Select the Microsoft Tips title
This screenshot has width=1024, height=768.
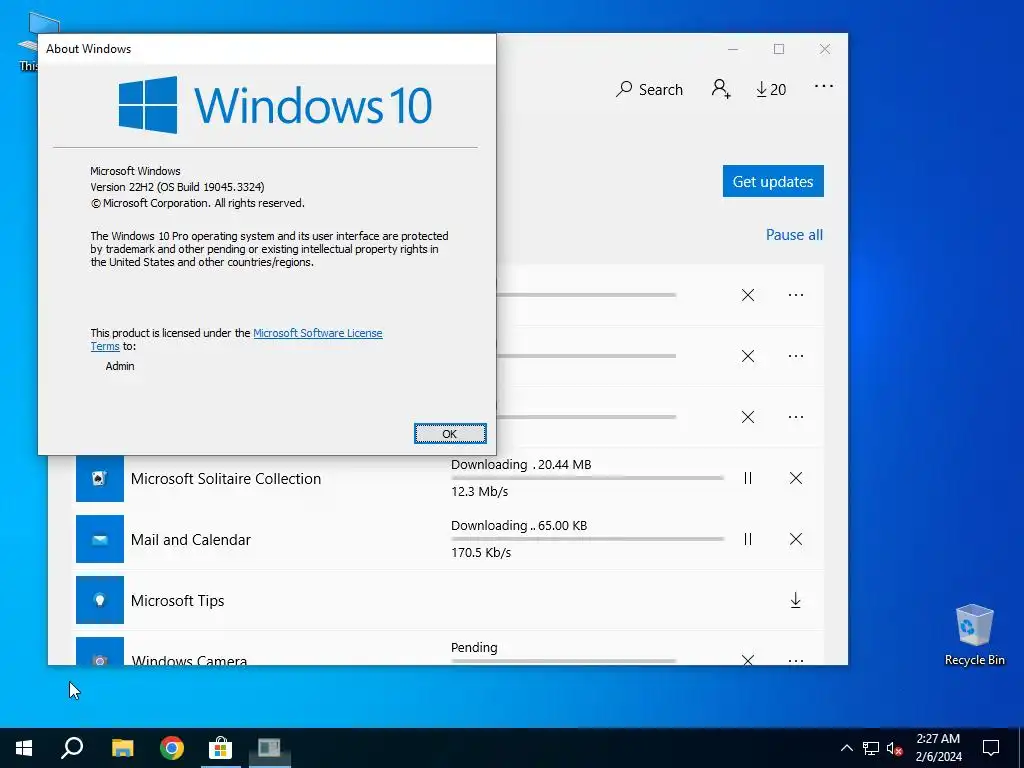coord(178,601)
